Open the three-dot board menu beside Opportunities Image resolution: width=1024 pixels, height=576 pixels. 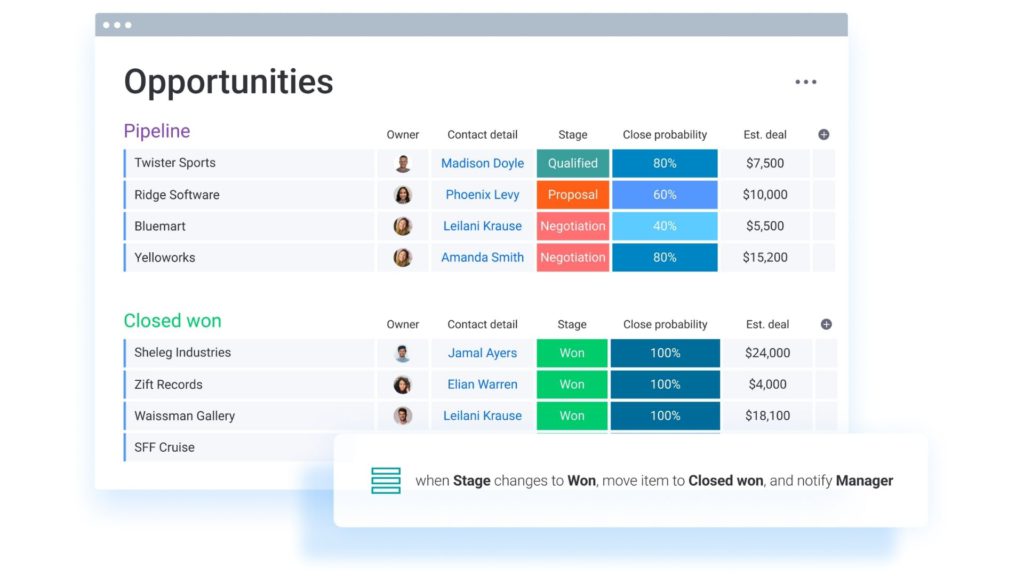pos(805,82)
